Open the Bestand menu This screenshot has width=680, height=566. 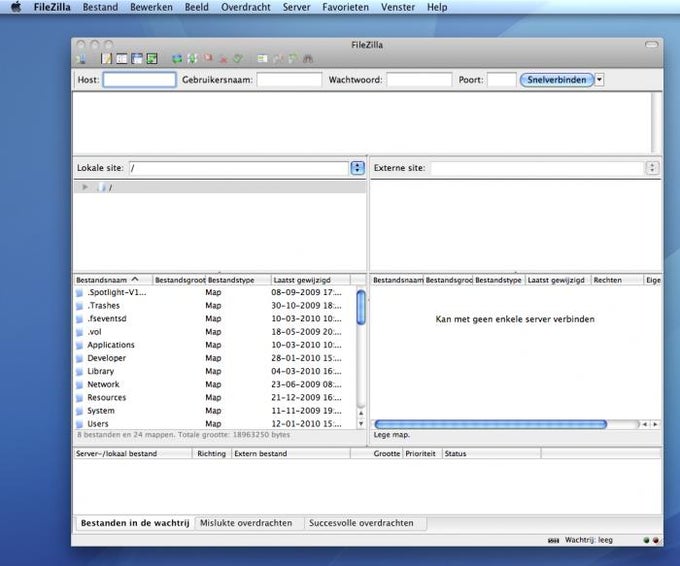pos(100,7)
